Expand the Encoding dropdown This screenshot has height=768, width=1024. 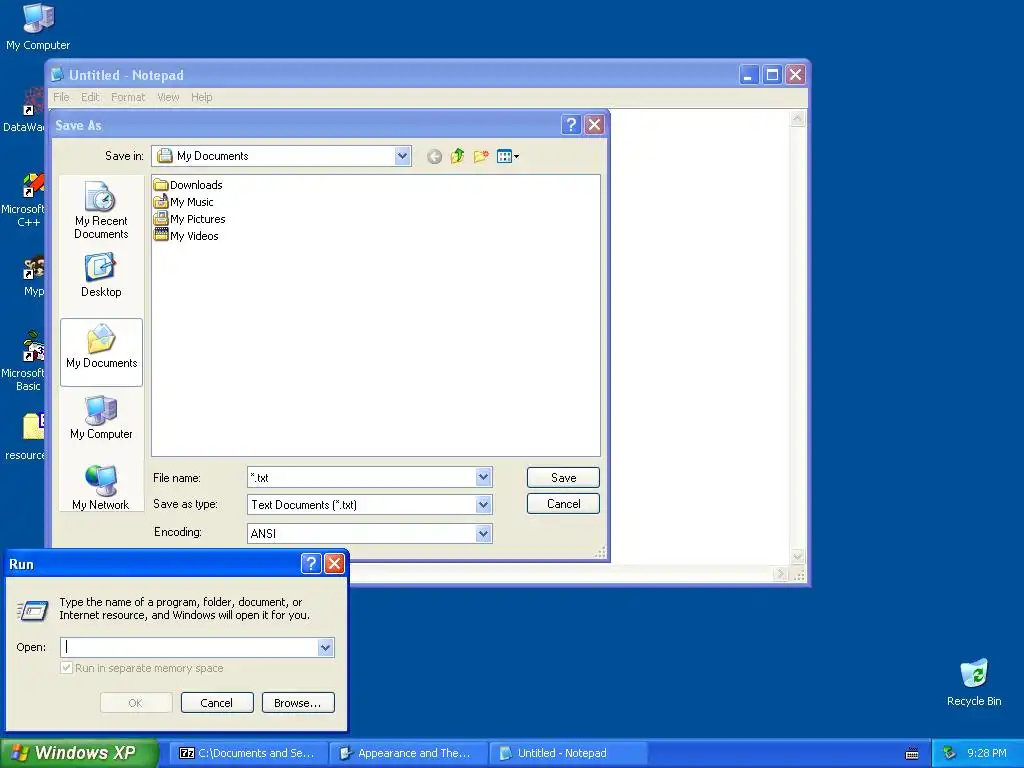[x=483, y=534]
